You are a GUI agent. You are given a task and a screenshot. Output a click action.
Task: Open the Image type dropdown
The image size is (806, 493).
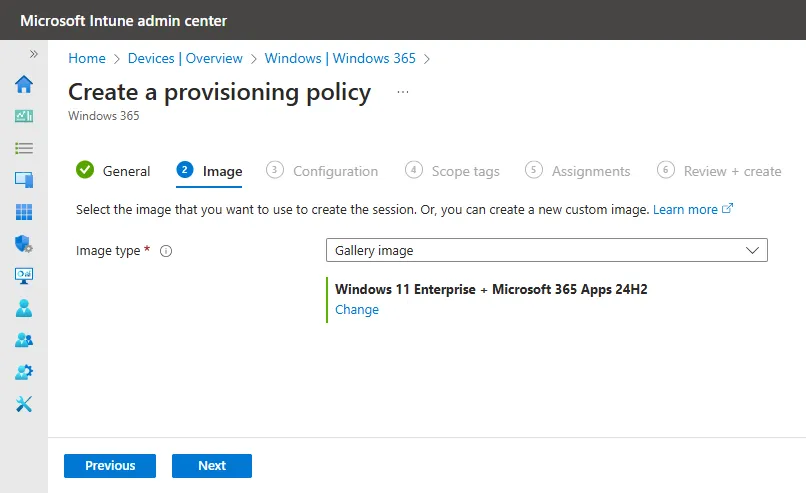click(x=546, y=250)
